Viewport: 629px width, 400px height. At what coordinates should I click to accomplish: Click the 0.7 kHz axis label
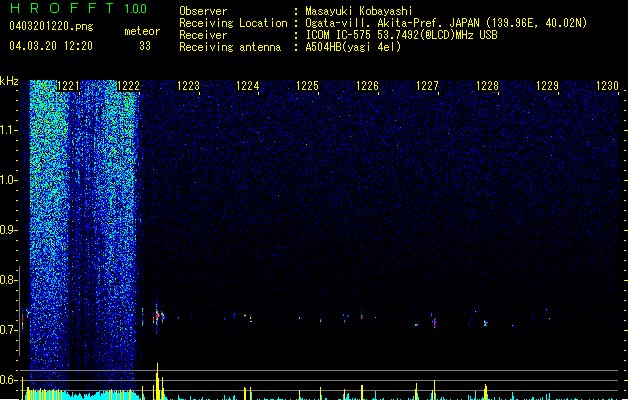pyautogui.click(x=7, y=330)
